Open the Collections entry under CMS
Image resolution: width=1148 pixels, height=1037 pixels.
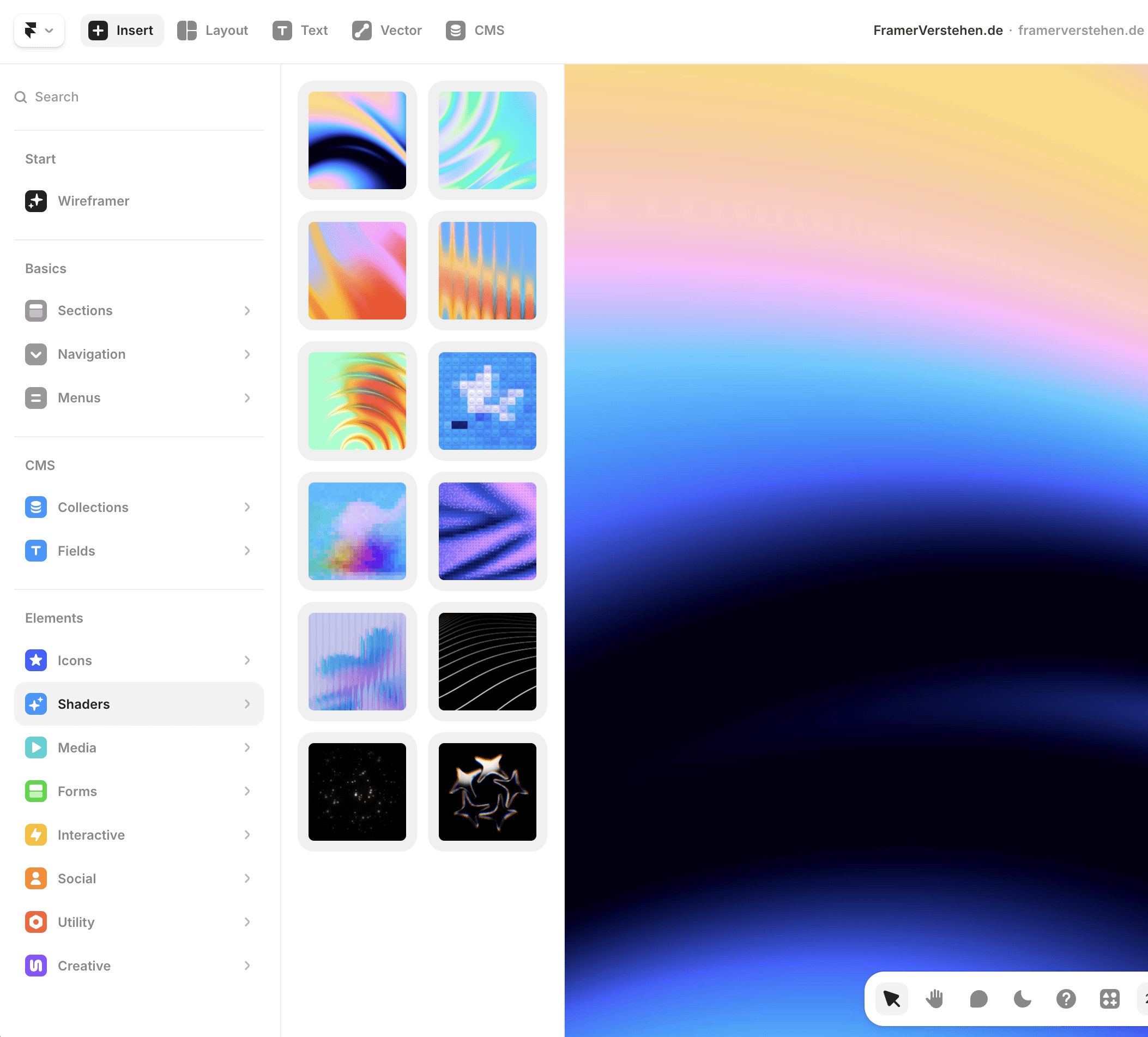(x=93, y=507)
